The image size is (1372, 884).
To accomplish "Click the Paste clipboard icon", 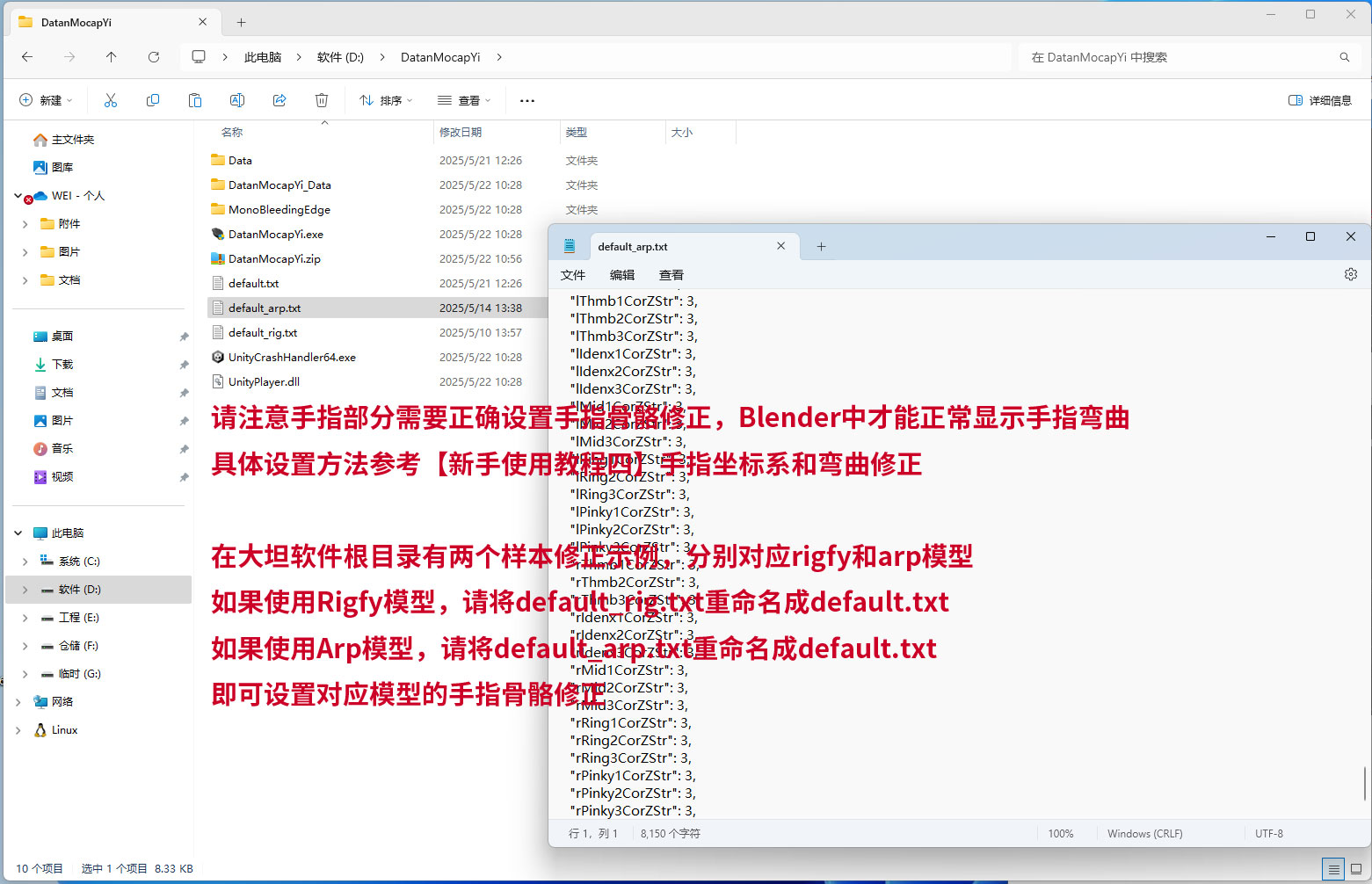I will coord(195,100).
